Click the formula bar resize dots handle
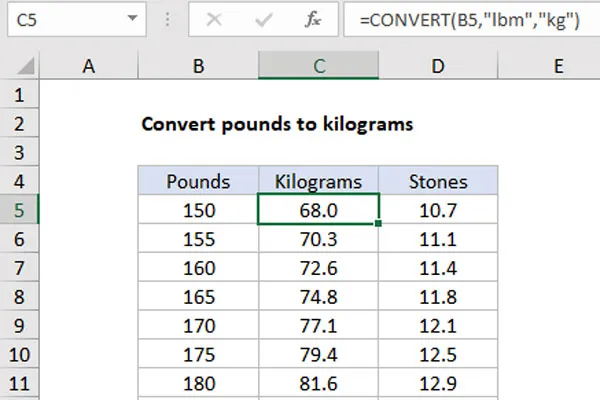 [167, 20]
